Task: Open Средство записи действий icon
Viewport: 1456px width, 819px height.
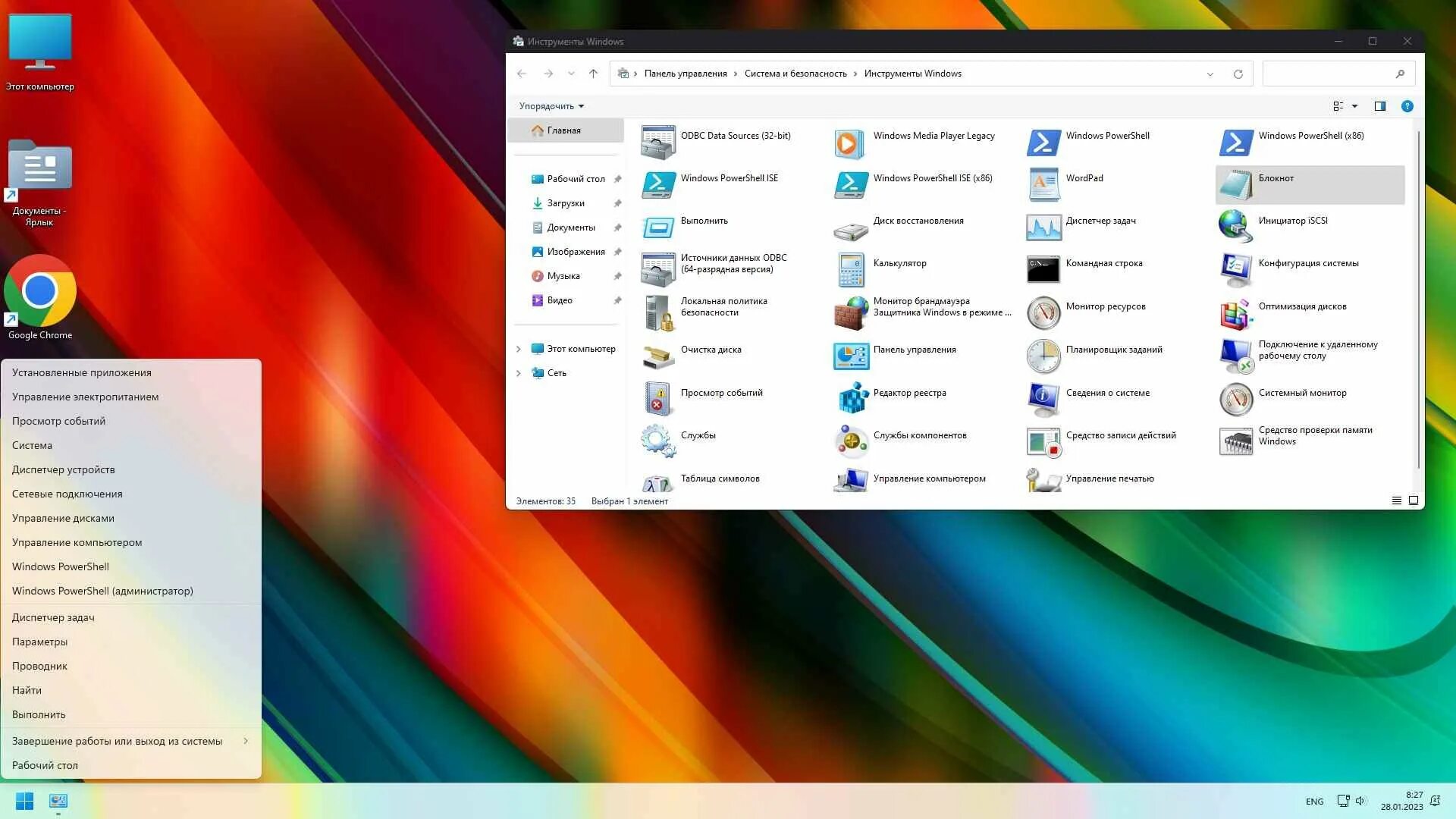Action: 1043,442
